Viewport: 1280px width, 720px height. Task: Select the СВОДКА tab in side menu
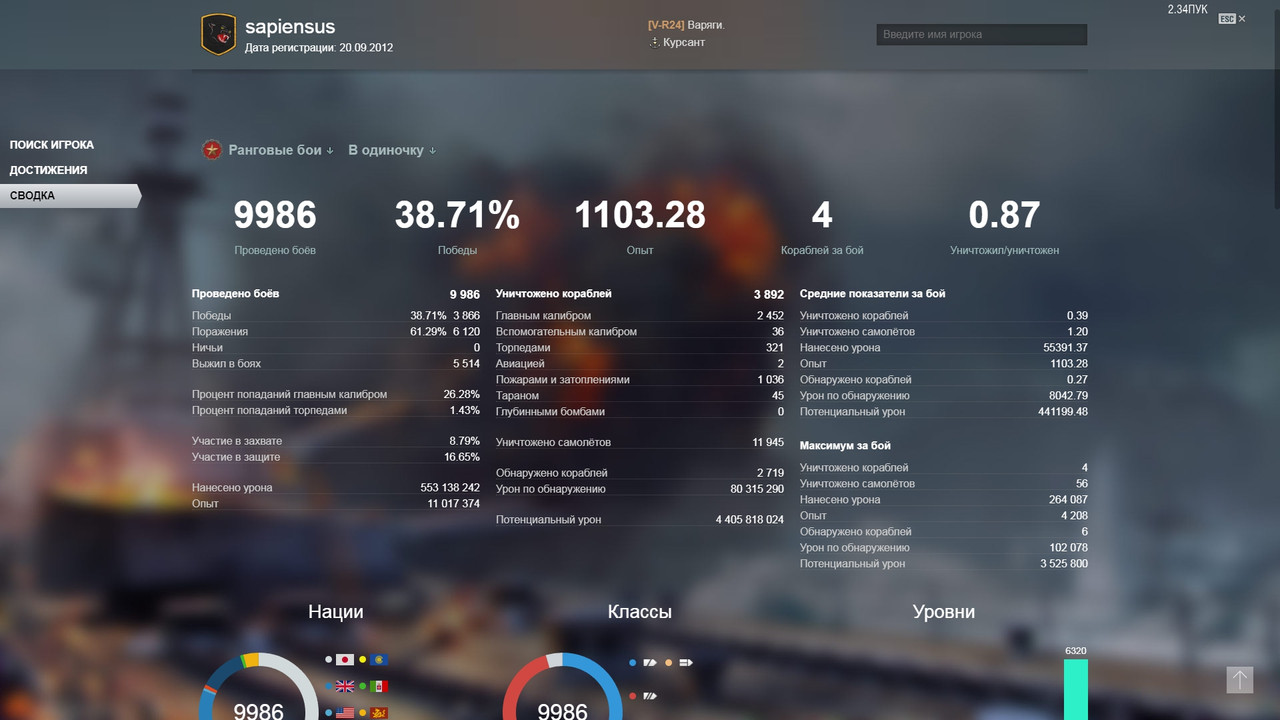pos(70,196)
